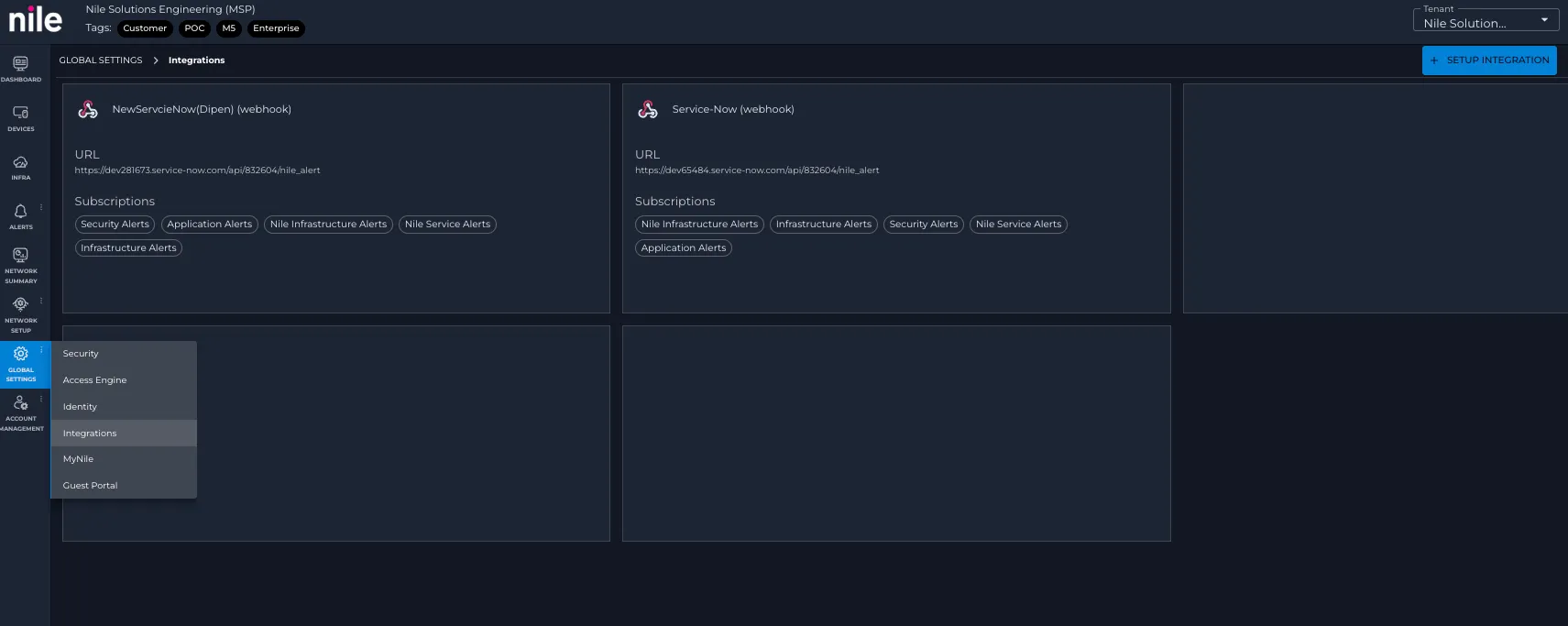
Task: Click Nile Service Alerts chip in Service-Now card
Action: [1018, 225]
